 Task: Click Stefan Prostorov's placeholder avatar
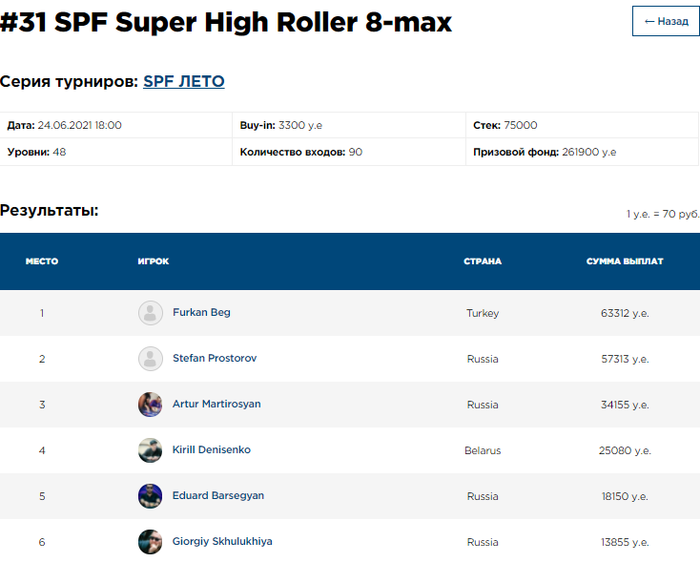click(x=150, y=359)
